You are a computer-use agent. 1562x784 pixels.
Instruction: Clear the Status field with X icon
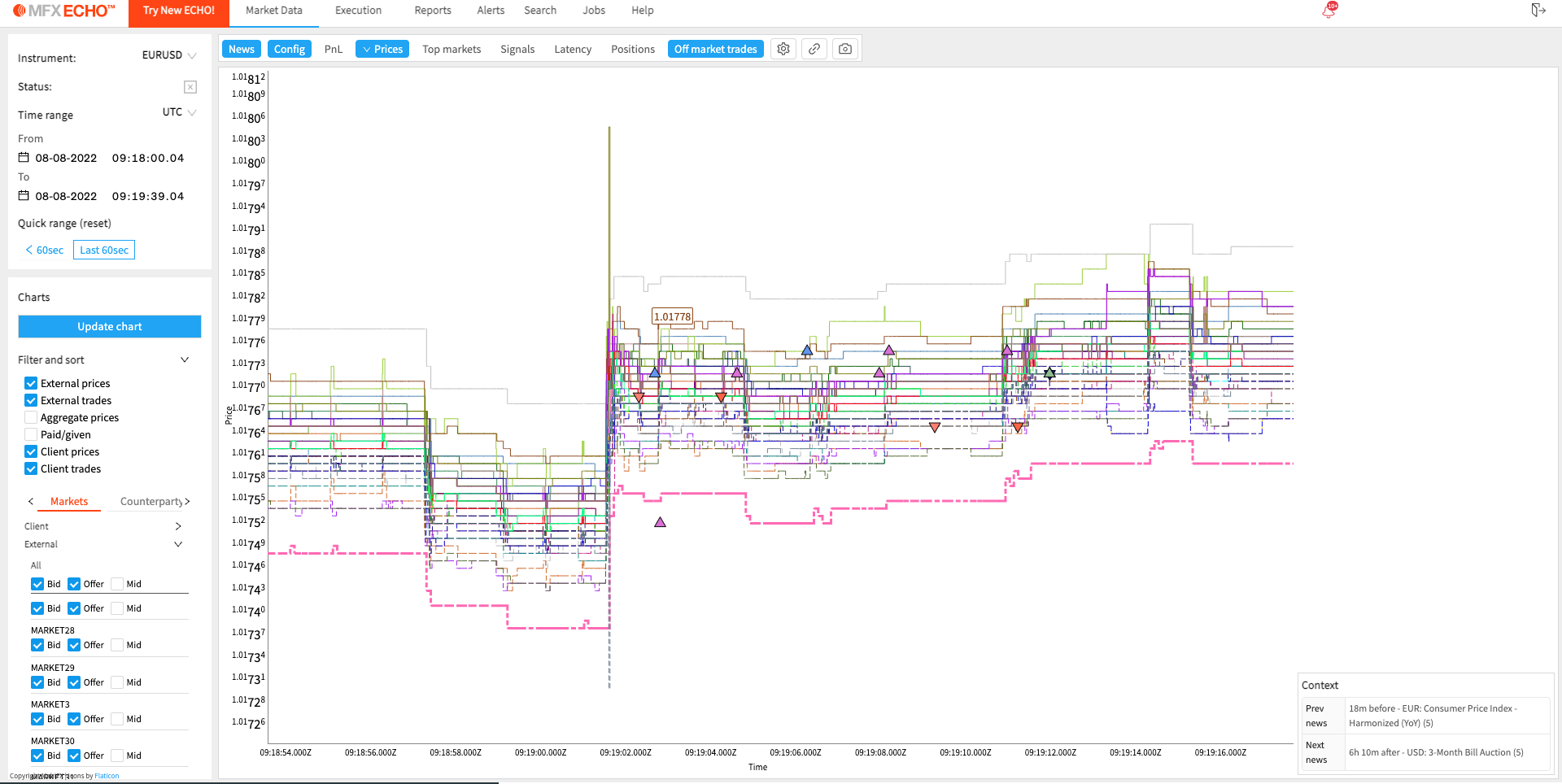190,87
